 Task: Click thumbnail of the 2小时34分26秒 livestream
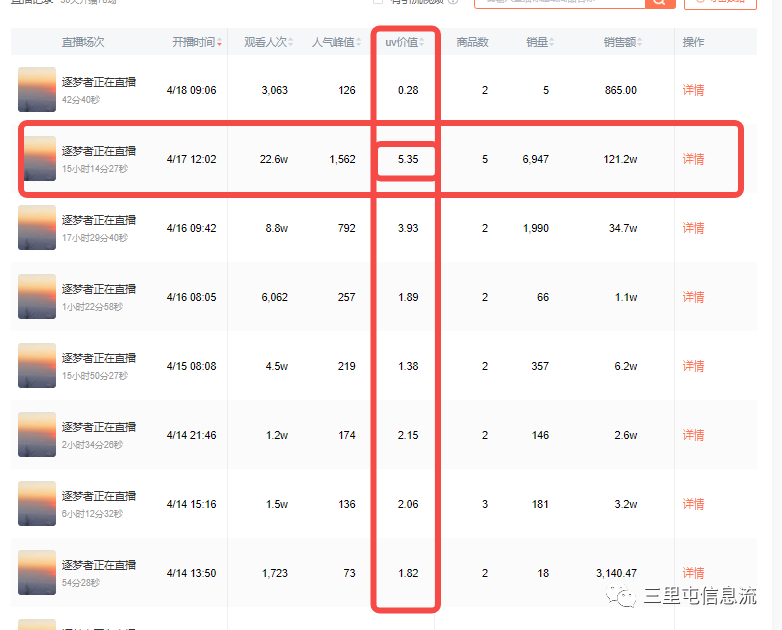37,434
